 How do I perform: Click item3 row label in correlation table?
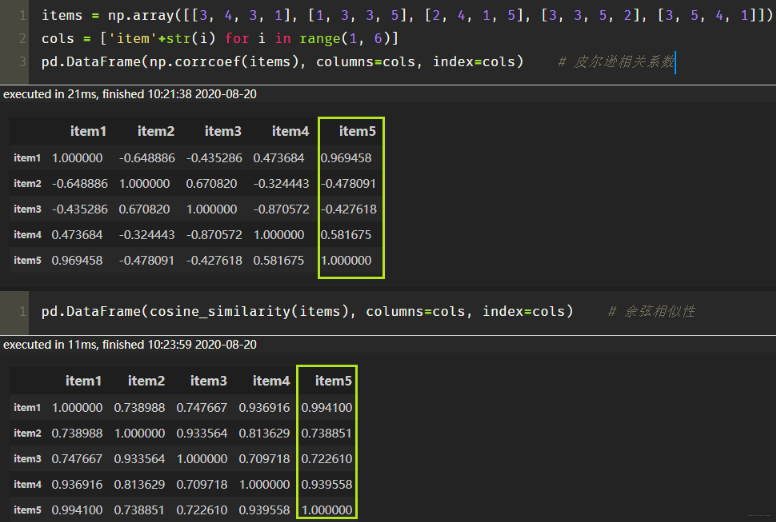(27, 209)
